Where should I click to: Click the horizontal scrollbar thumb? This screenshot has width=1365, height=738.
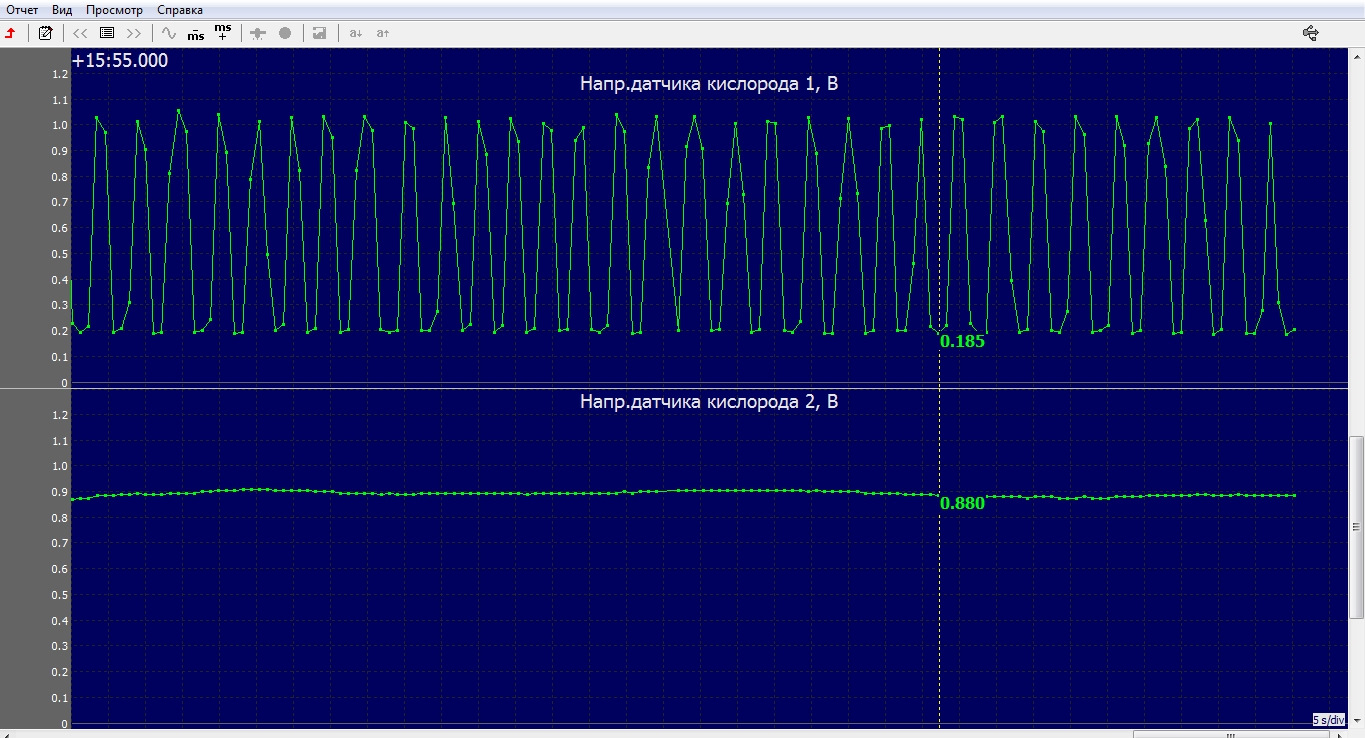[1231, 733]
